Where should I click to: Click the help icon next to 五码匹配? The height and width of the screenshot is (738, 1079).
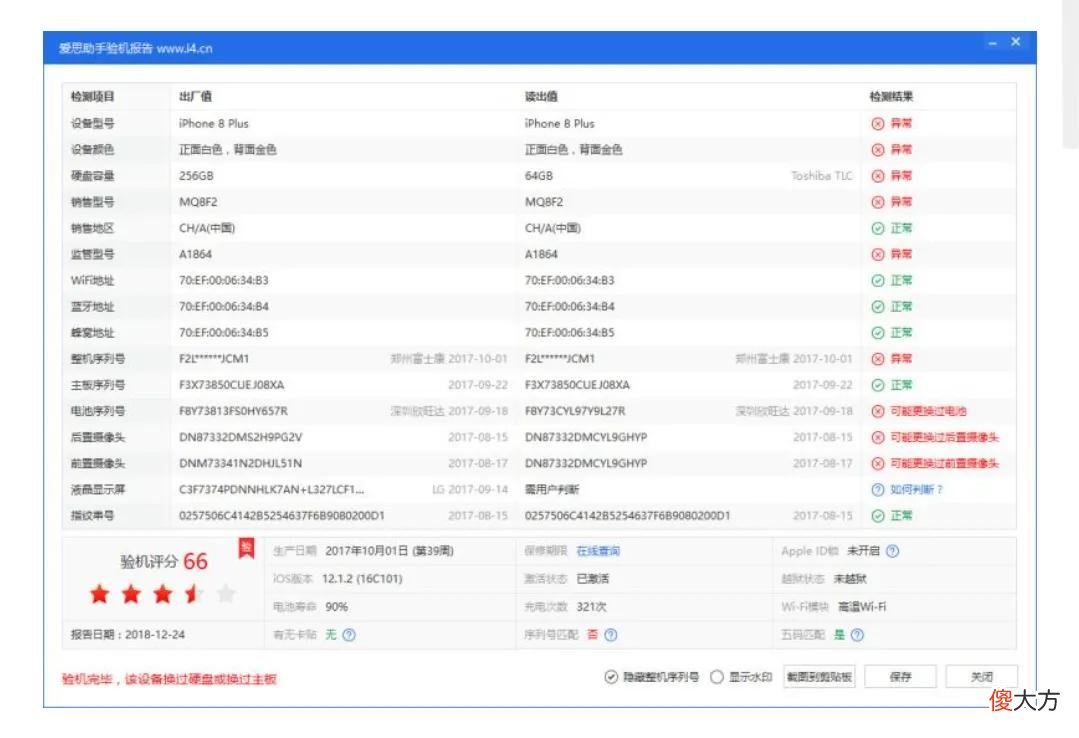click(857, 635)
